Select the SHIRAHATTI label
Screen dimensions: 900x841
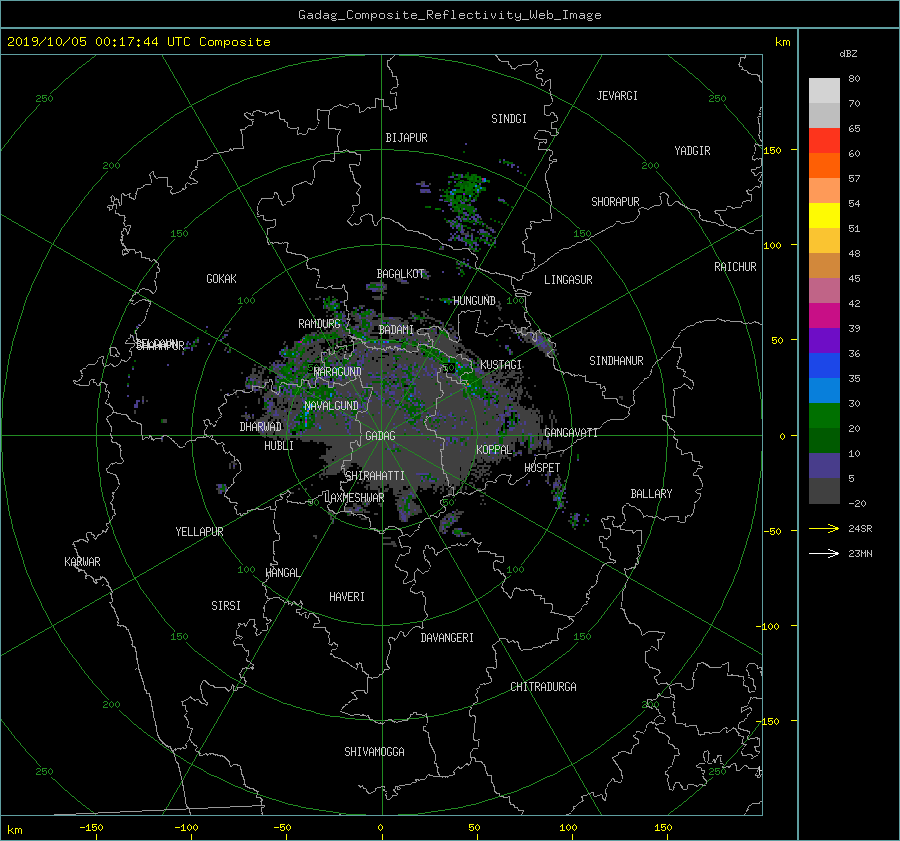point(375,476)
